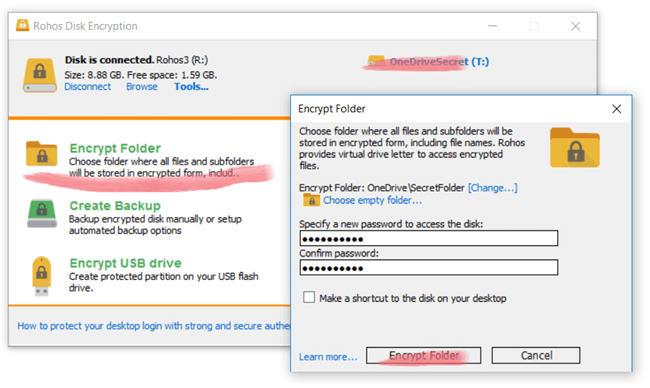The image size is (650, 388).
Task: Click the [Change...] folder link
Action: [x=492, y=188]
